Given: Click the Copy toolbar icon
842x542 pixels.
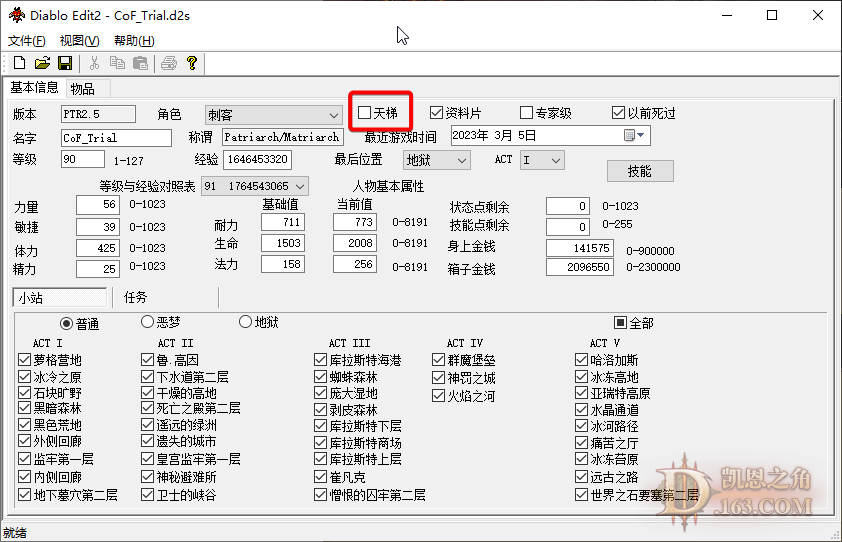Looking at the screenshot, I should [x=117, y=63].
